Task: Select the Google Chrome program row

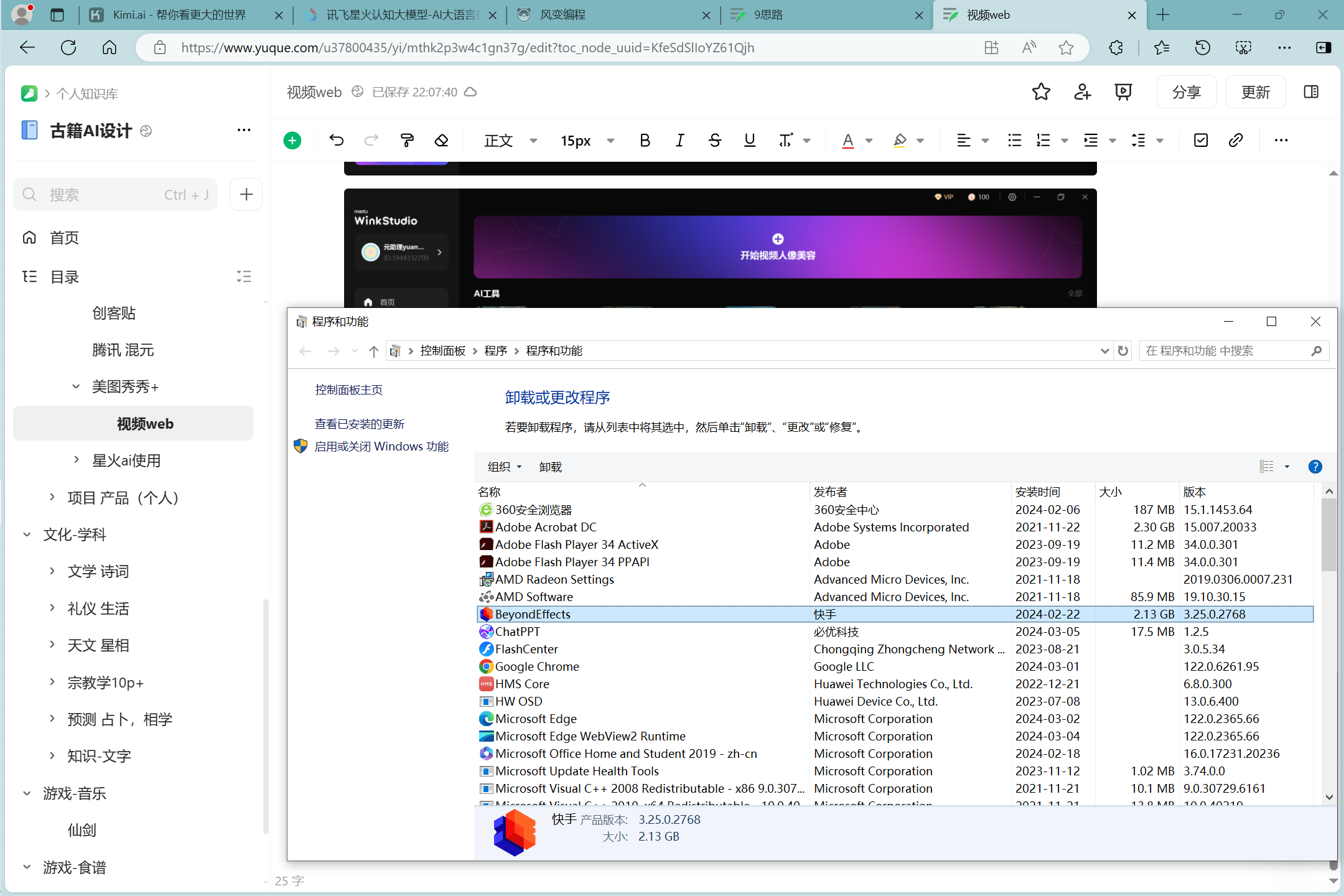Action: (894, 666)
